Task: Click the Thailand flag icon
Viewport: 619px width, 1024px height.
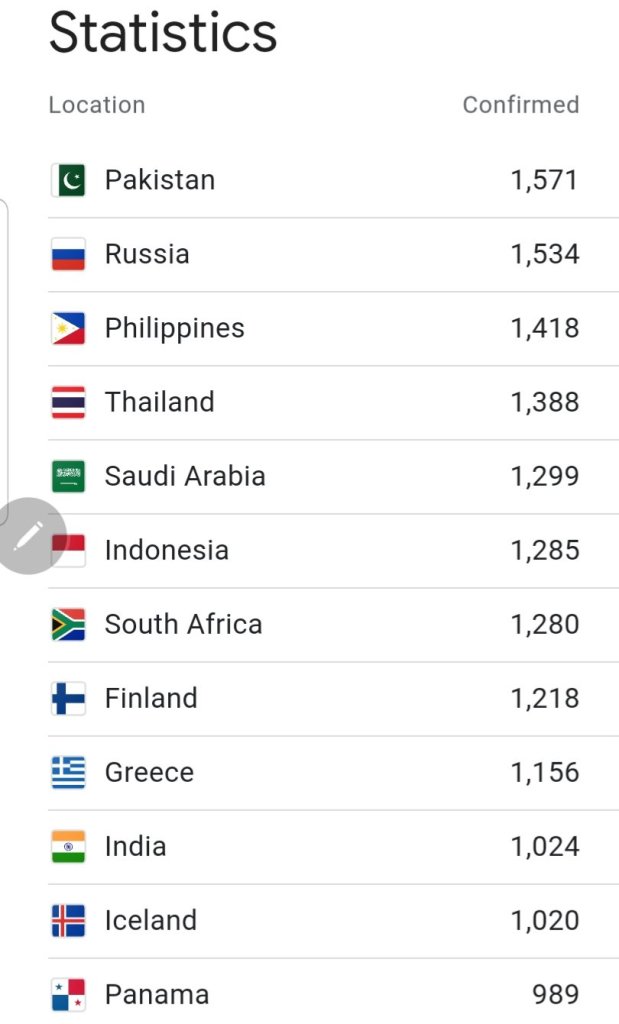Action: click(x=68, y=402)
